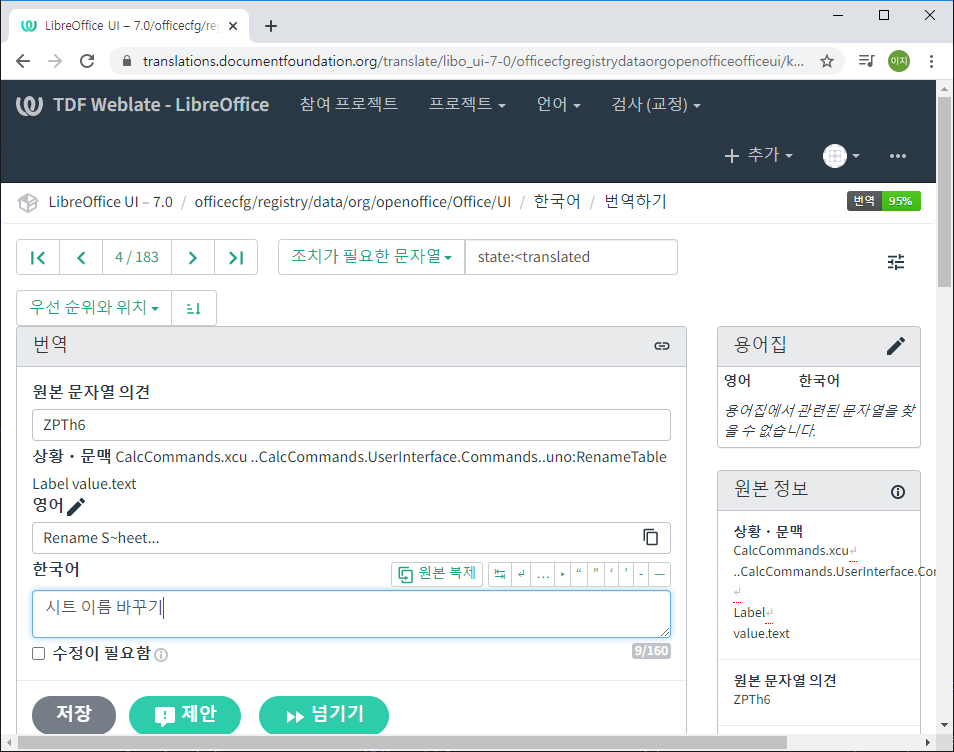
Task: Reload the page
Action: click(x=87, y=61)
